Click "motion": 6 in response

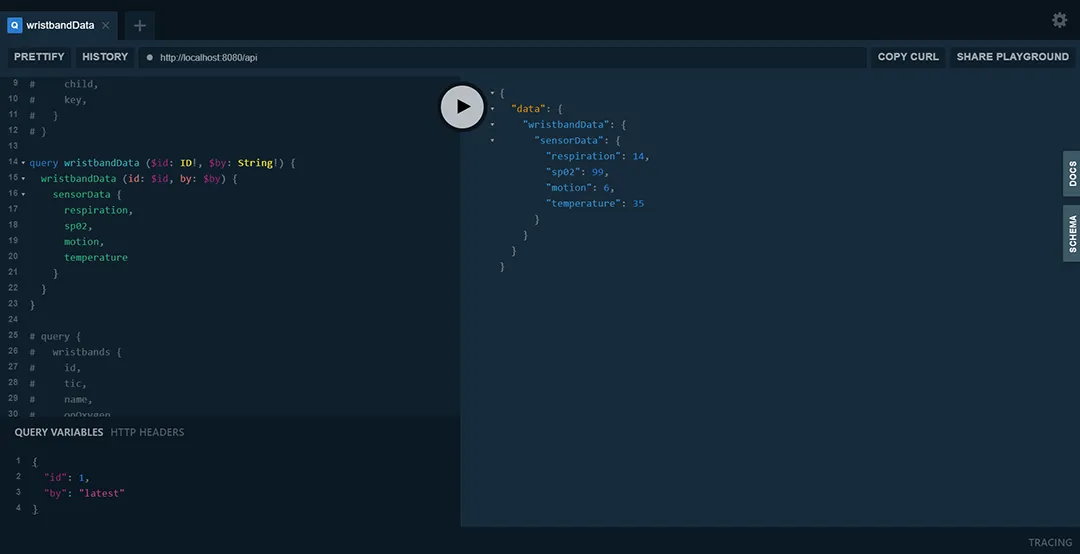pyautogui.click(x=580, y=188)
